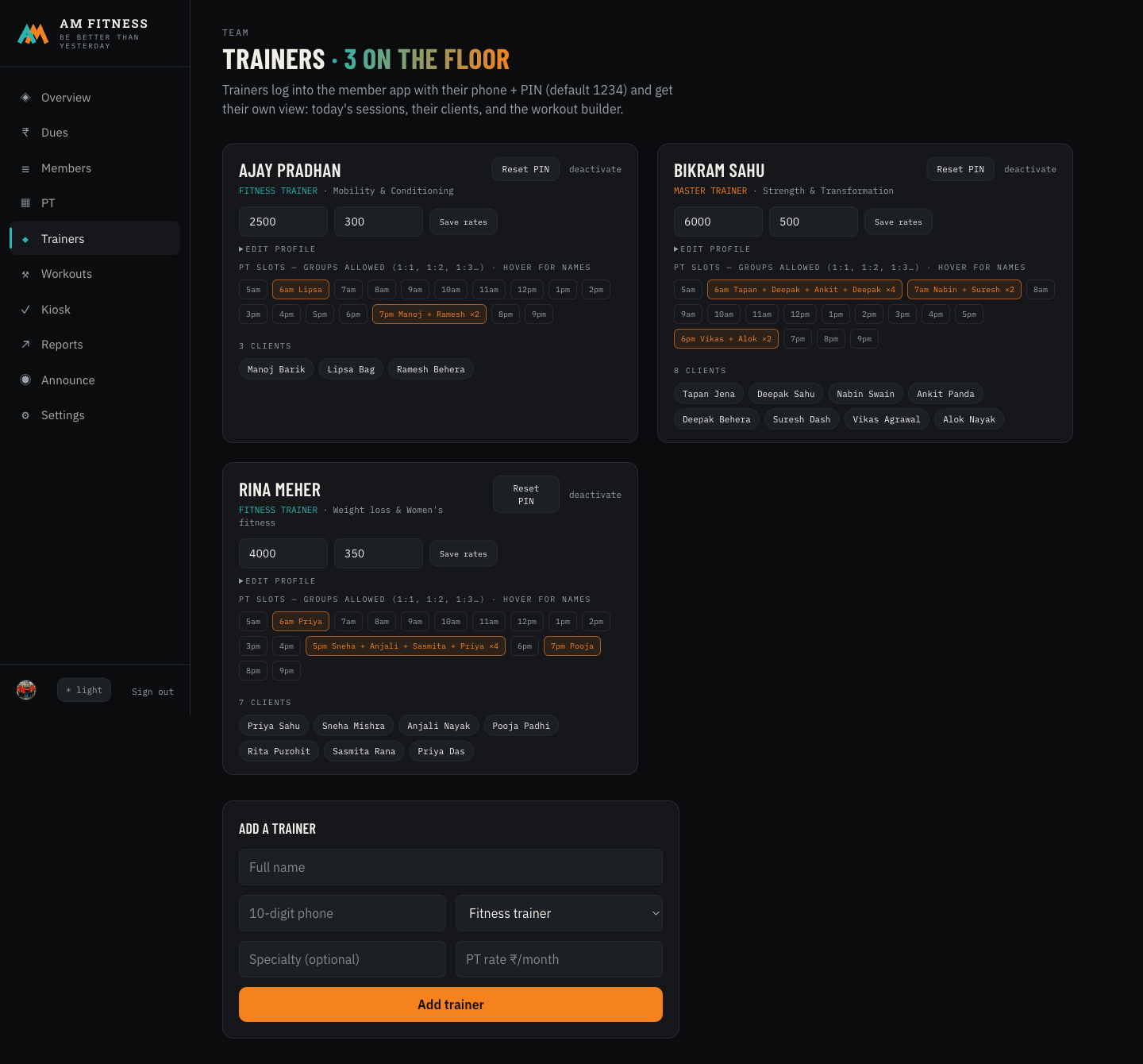Viewport: 1143px width, 1064px height.
Task: Toggle the light theme switch
Action: pyautogui.click(x=84, y=690)
